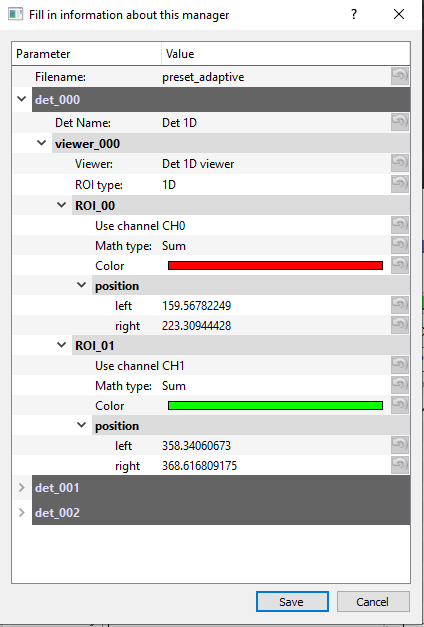The height and width of the screenshot is (627, 424).
Task: Click the Value column header
Action: point(286,54)
